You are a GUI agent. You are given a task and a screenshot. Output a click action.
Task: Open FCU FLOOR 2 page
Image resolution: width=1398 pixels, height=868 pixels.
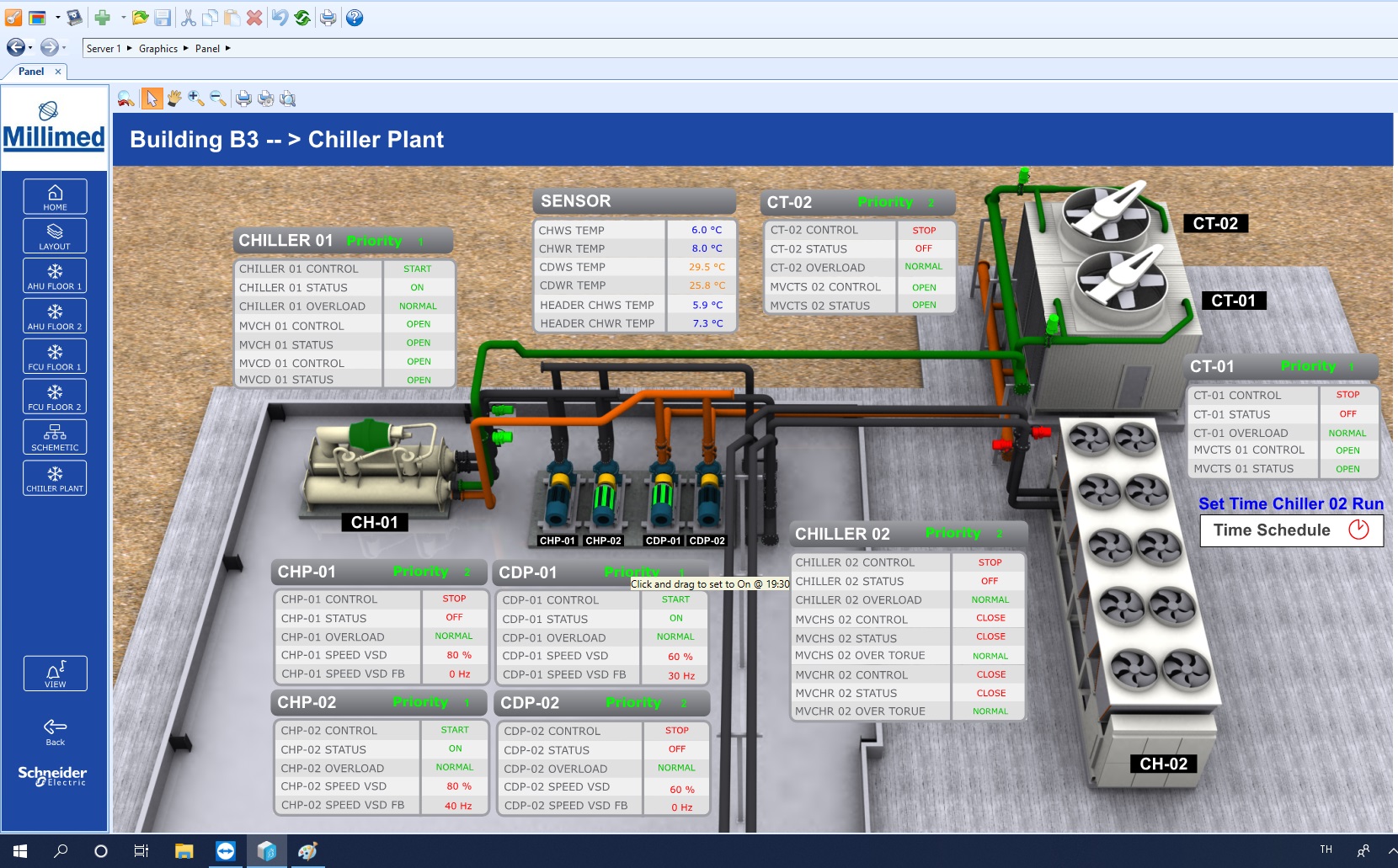(55, 396)
